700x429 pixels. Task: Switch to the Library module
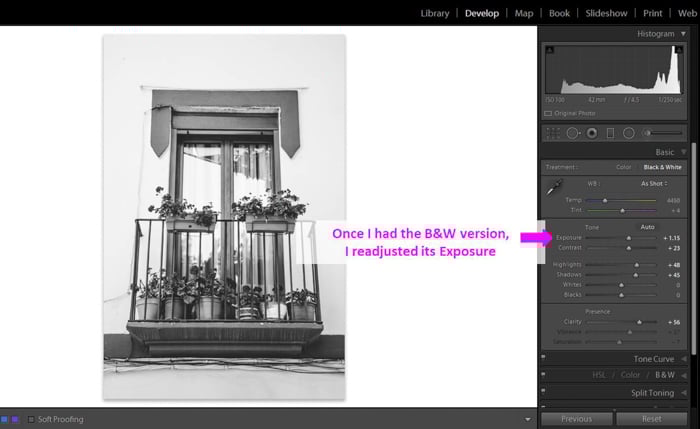pyautogui.click(x=435, y=13)
